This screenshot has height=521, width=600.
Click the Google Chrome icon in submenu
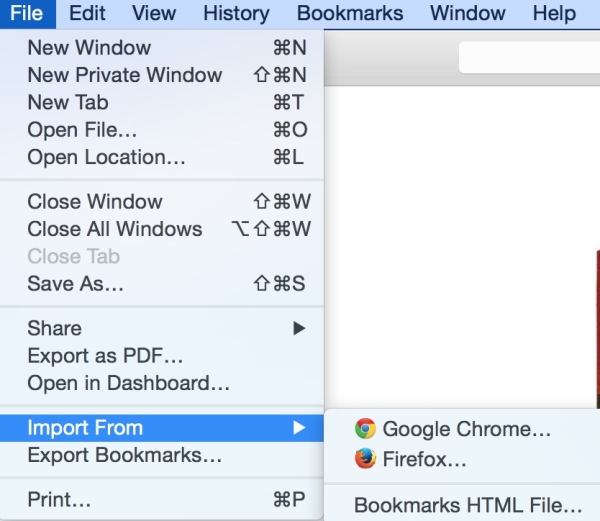(x=365, y=429)
